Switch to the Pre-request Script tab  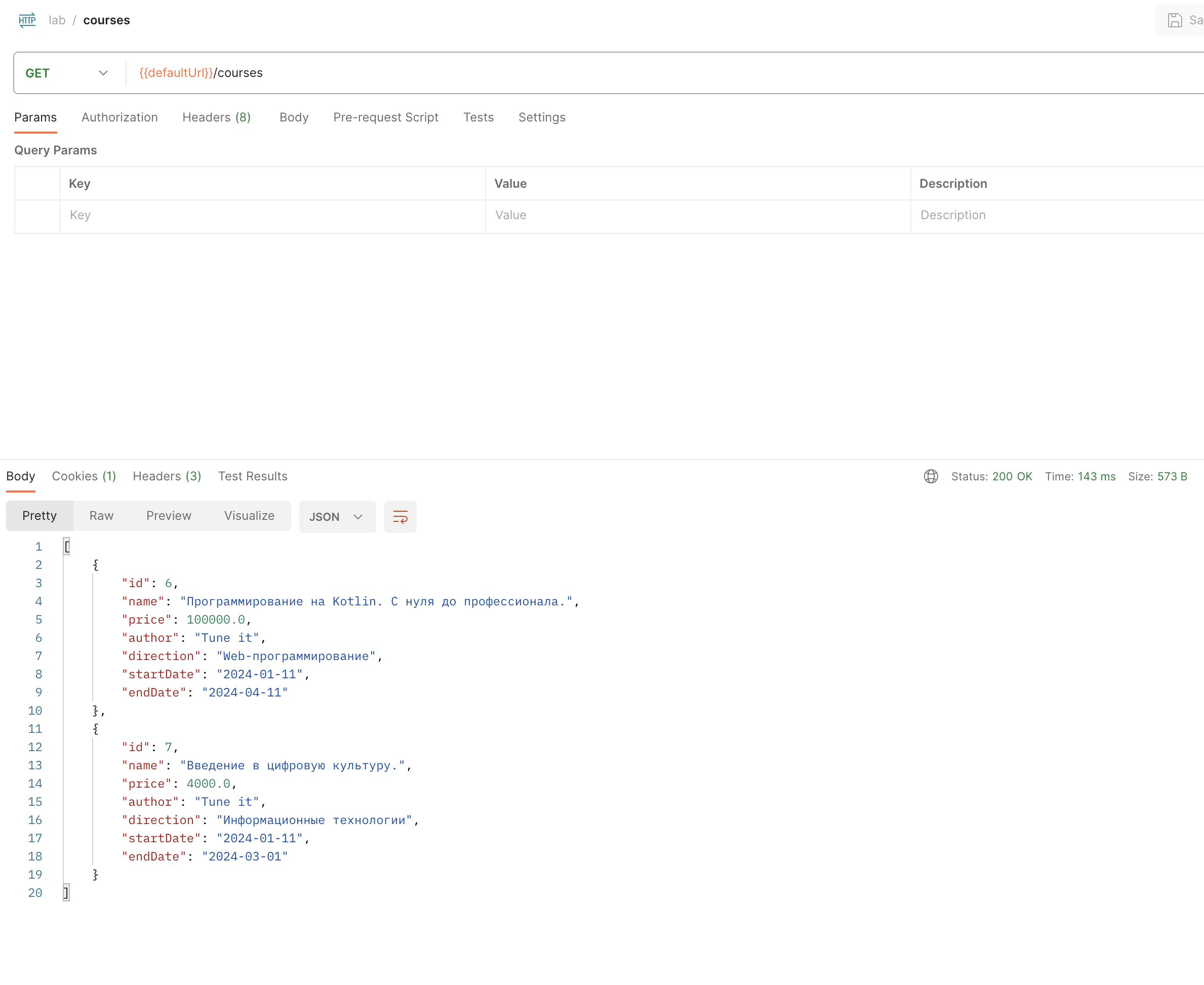tap(385, 117)
